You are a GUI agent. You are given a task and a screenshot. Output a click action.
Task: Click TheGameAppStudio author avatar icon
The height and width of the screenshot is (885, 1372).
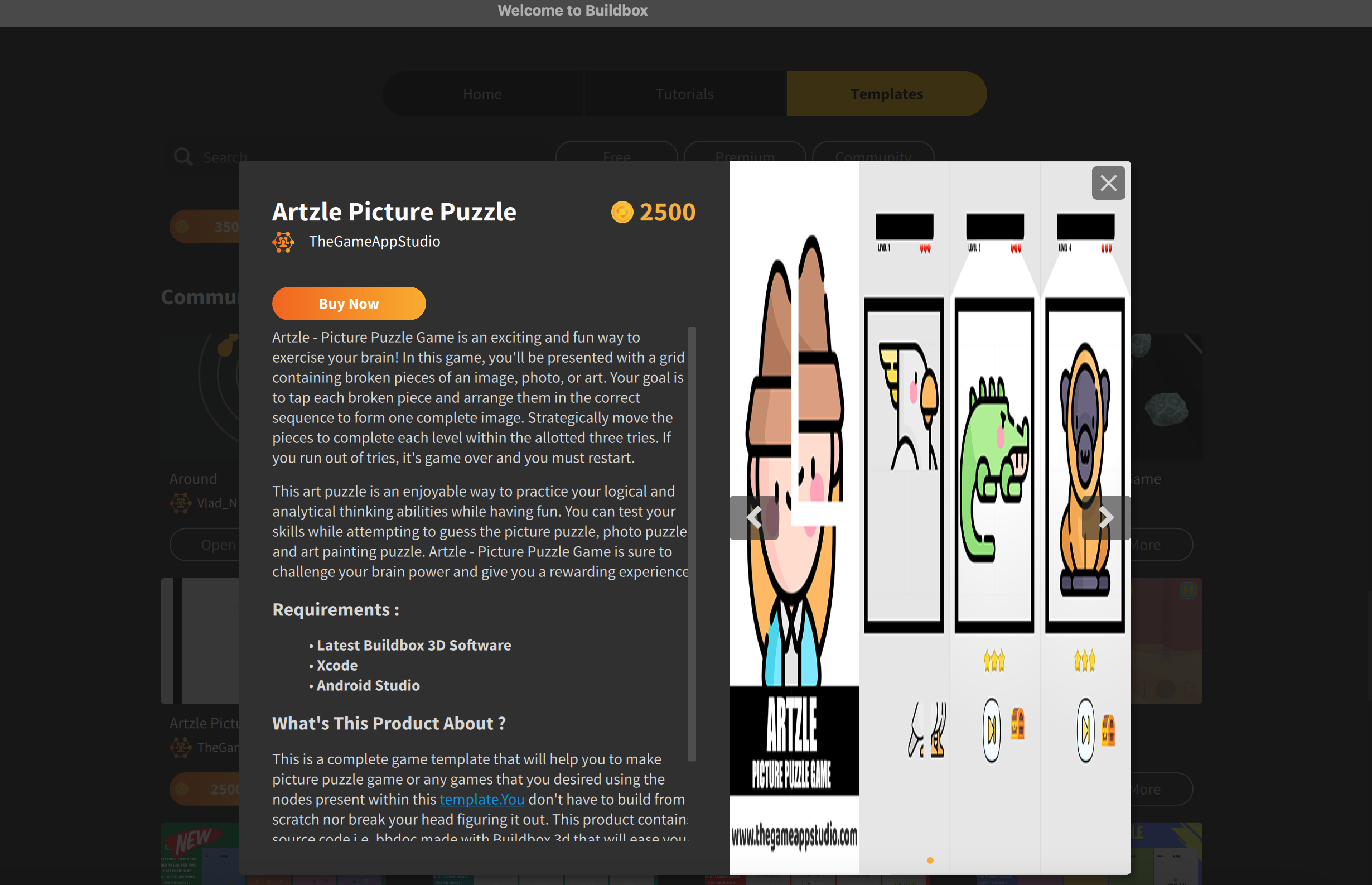pos(283,242)
